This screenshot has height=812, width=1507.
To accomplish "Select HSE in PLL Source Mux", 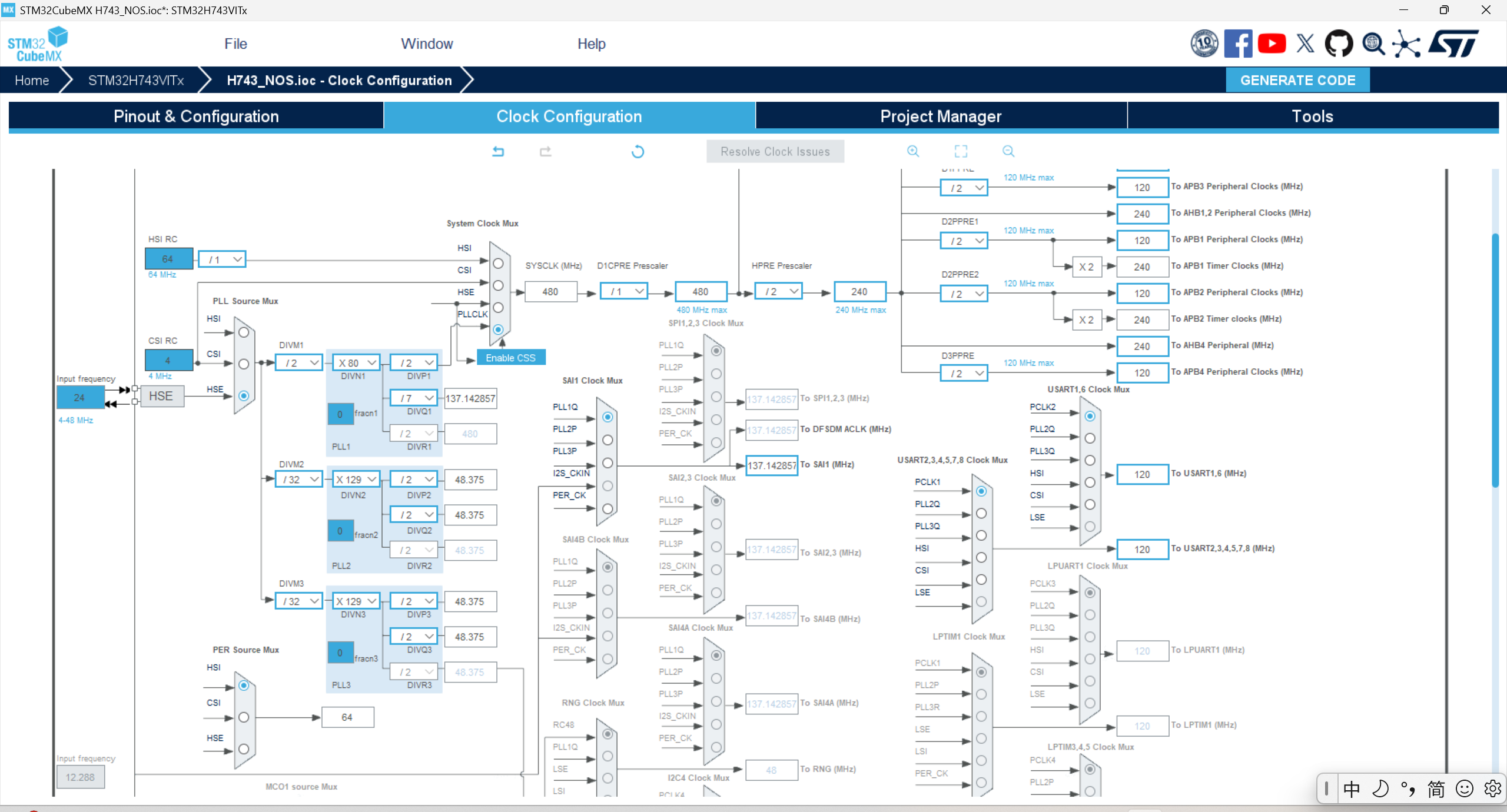I will pyautogui.click(x=244, y=396).
